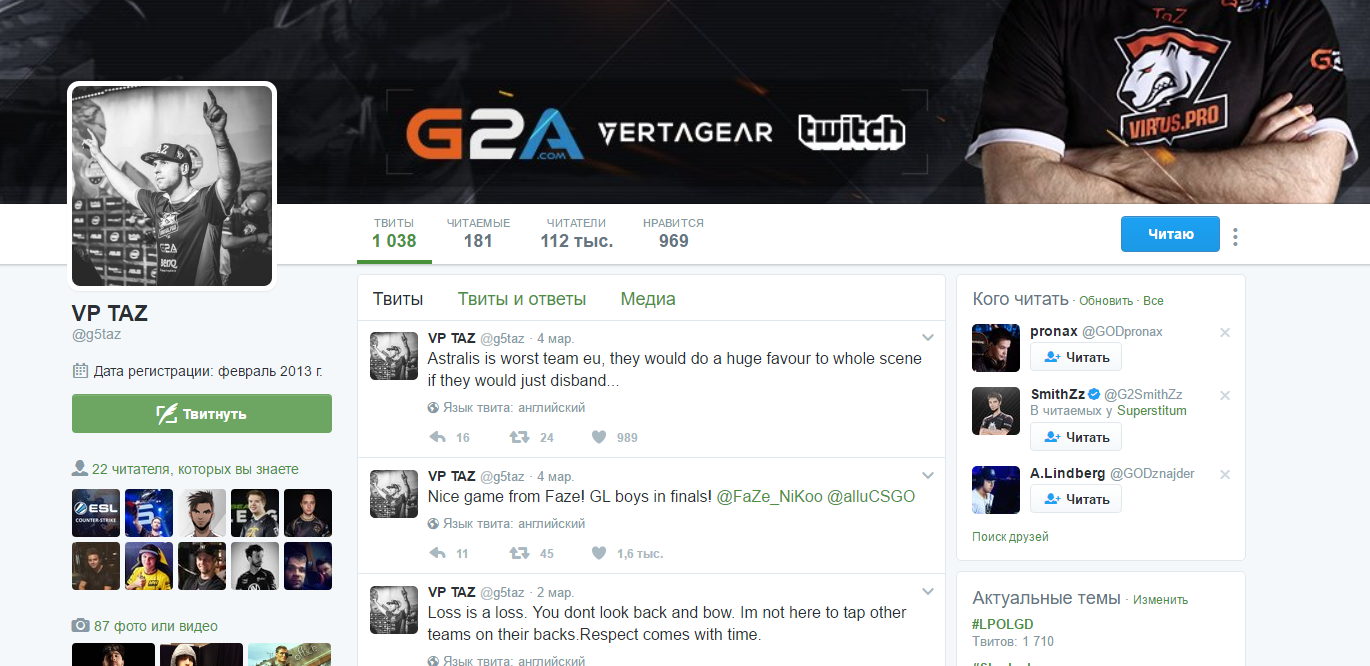Like the Astralis tweet with heart icon
This screenshot has width=1370, height=666.
pos(599,437)
